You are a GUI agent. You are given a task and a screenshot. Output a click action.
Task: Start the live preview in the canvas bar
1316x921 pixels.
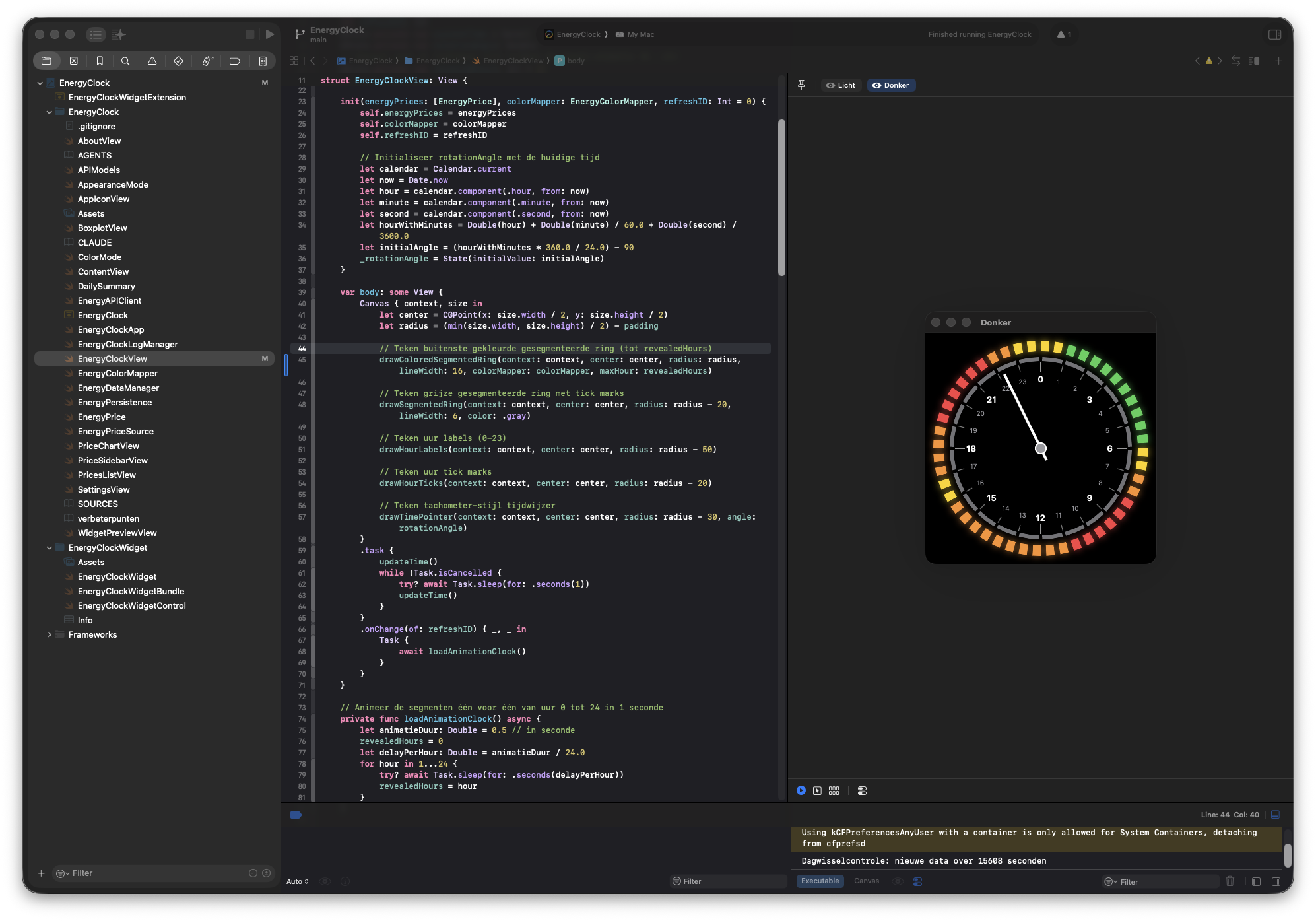(x=801, y=790)
